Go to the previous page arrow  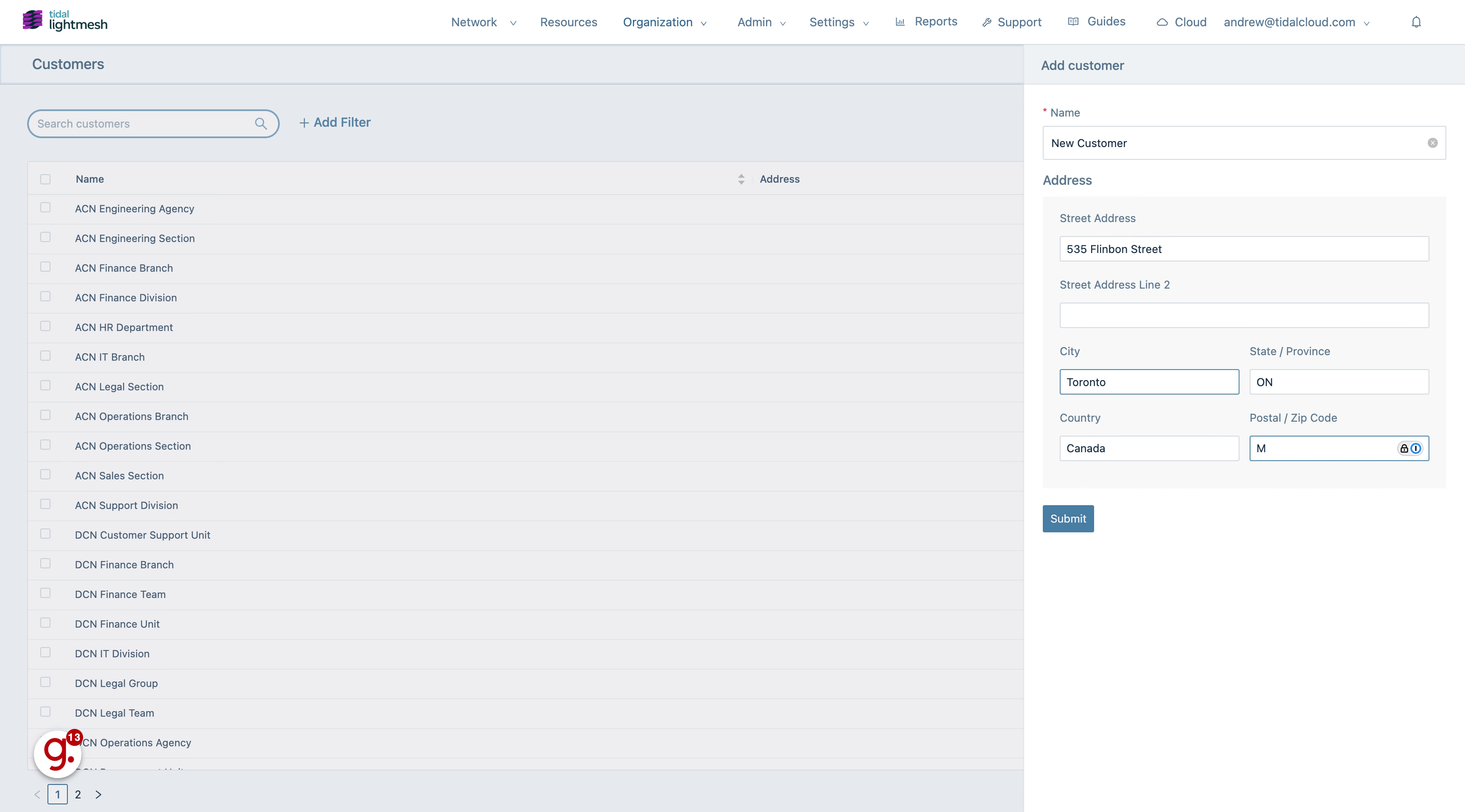click(x=37, y=794)
